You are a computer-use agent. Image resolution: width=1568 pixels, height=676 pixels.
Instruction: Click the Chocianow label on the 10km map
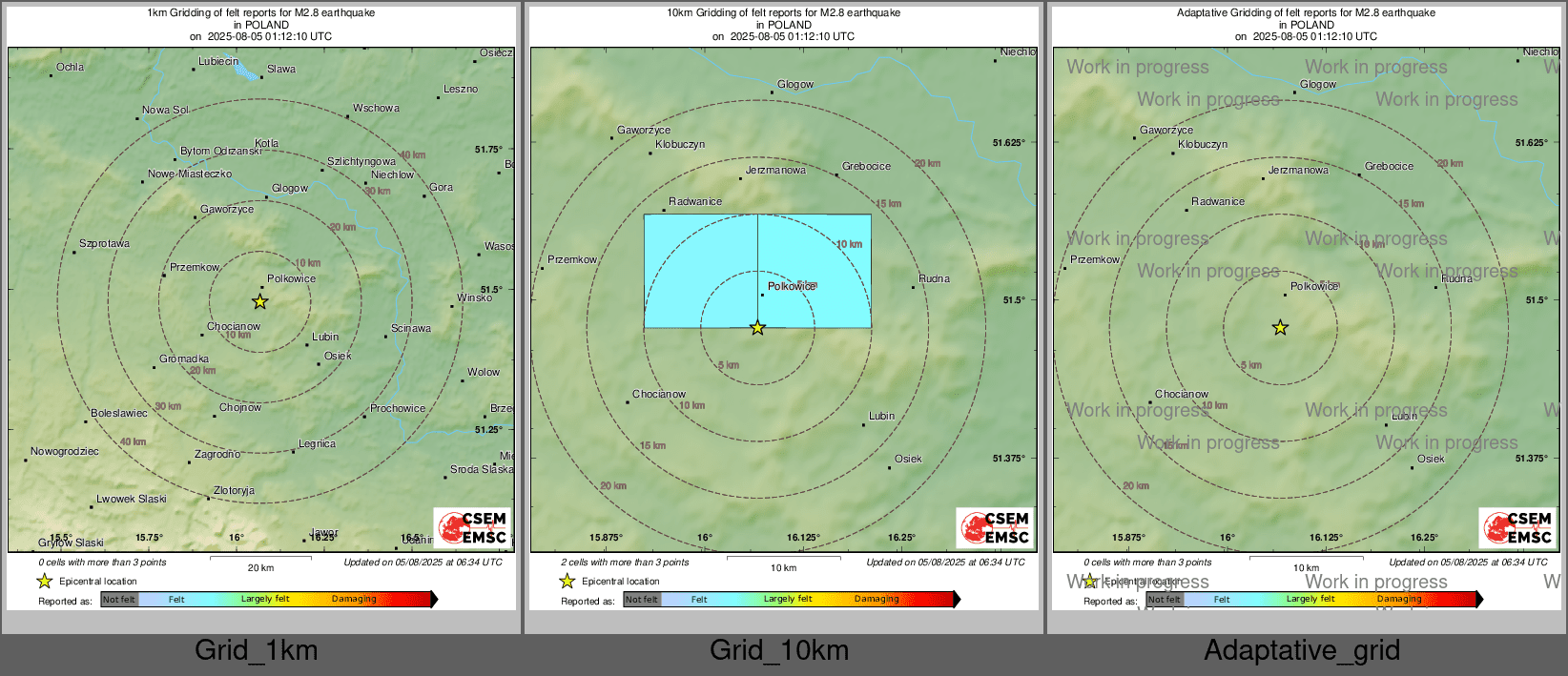click(659, 394)
